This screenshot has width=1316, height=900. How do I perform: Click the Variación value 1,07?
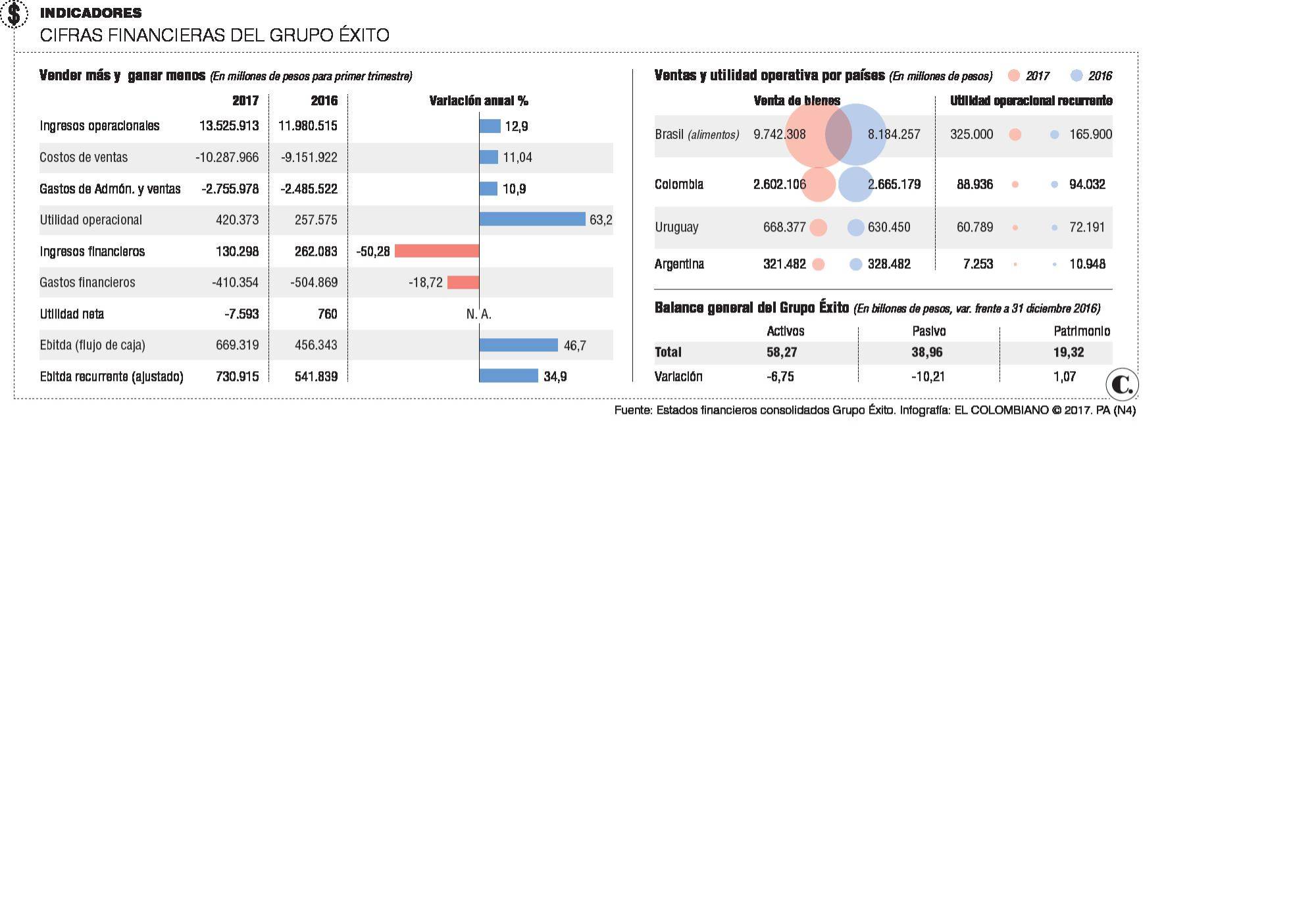(x=1065, y=376)
